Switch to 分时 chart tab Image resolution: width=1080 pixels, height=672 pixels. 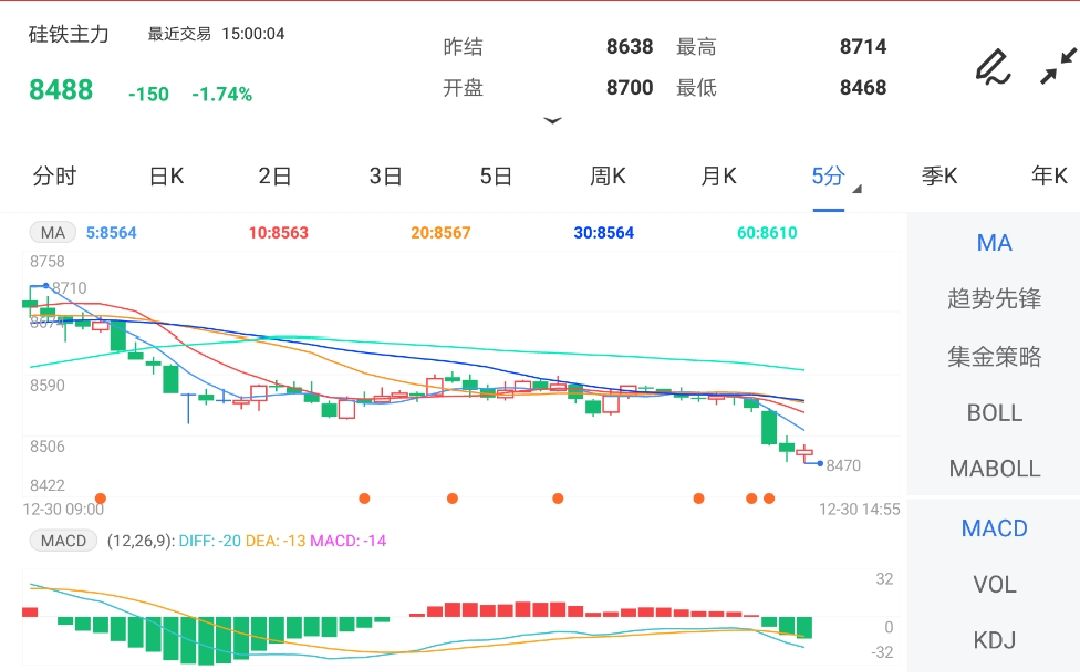[54, 176]
